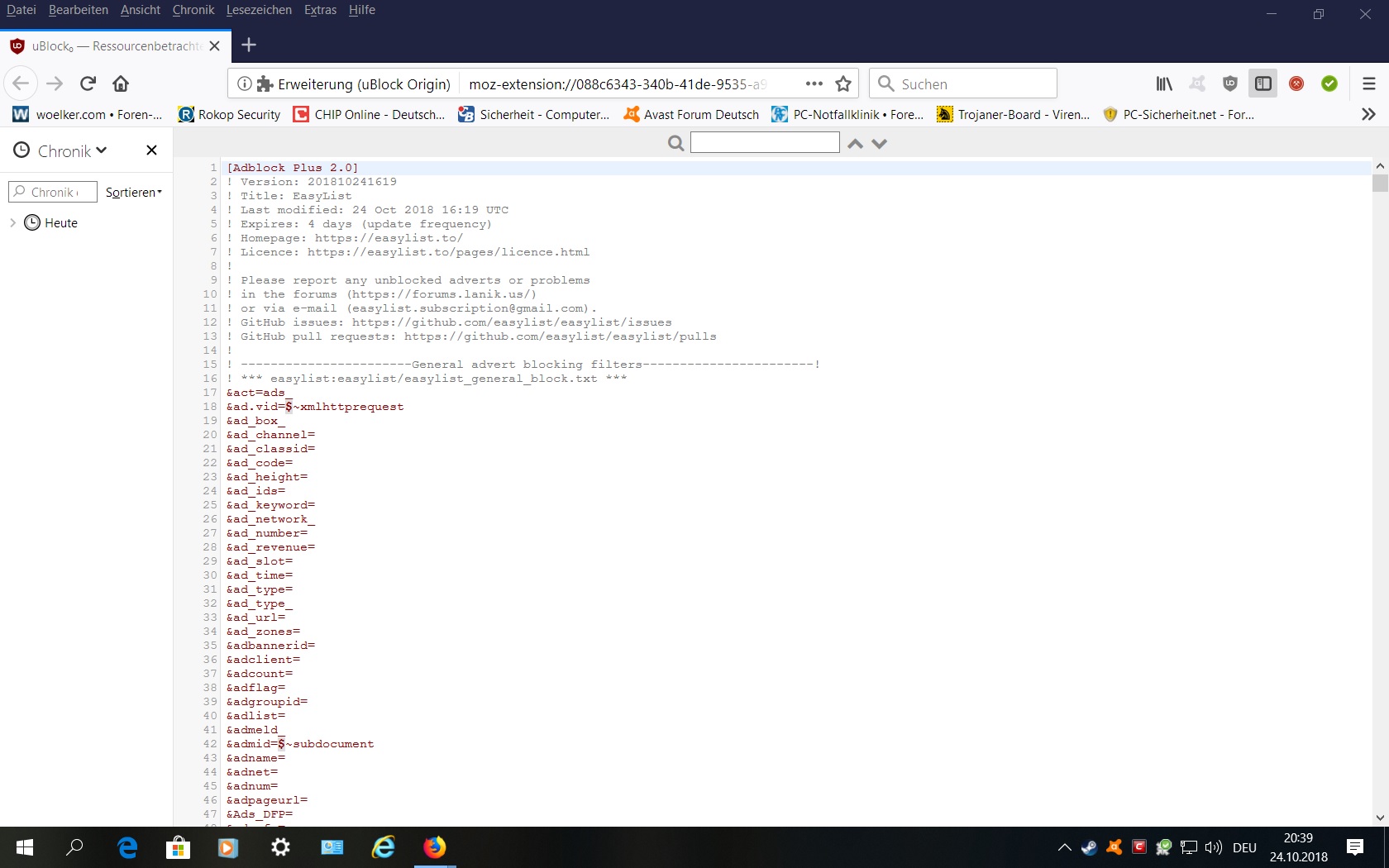Screen dimensions: 1389x868
Task: Select the uBlock Ressourcenbetrachter tab
Action: click(116, 45)
